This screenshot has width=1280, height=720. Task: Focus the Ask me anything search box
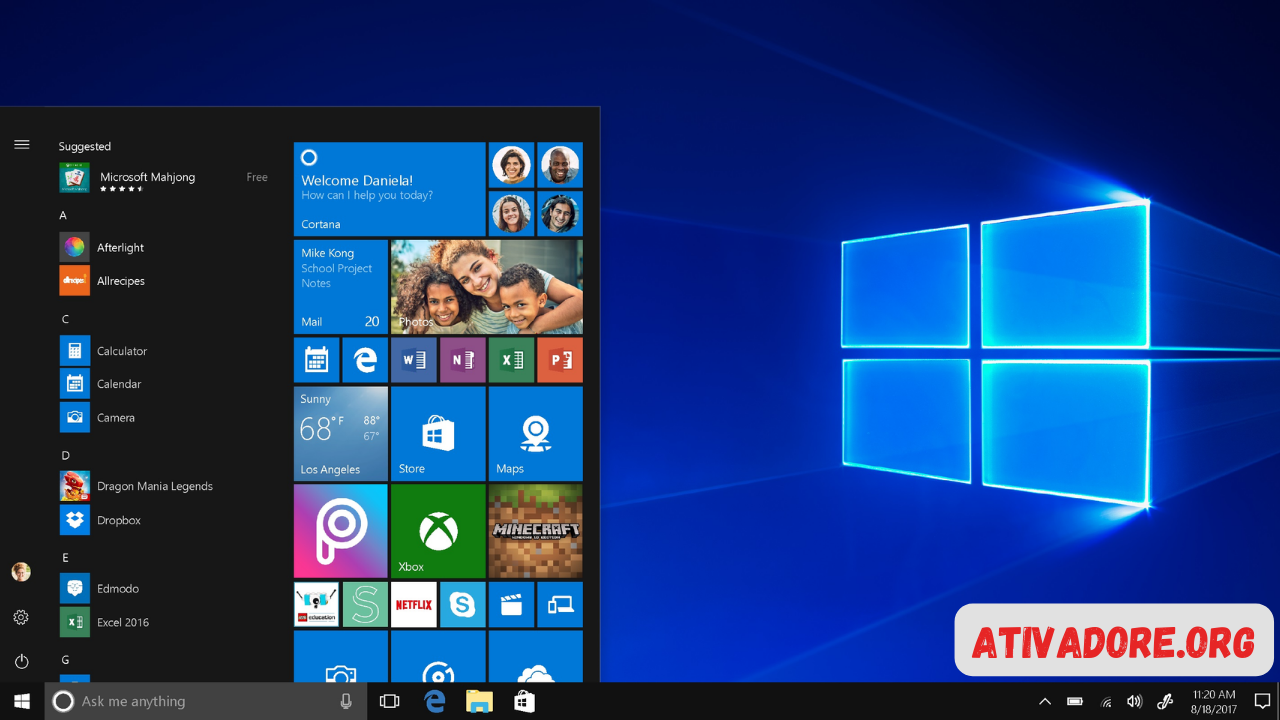click(x=206, y=701)
